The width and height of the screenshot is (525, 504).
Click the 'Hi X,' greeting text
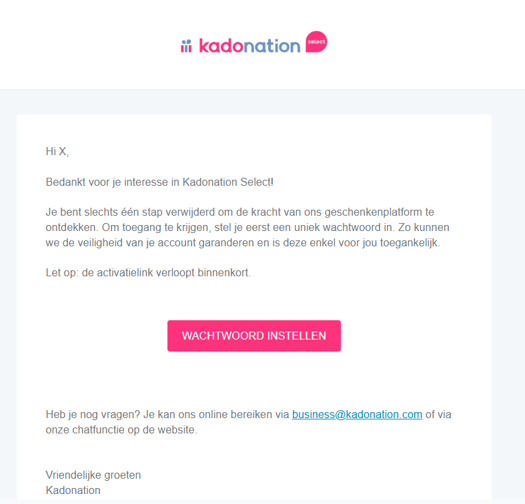coord(57,151)
